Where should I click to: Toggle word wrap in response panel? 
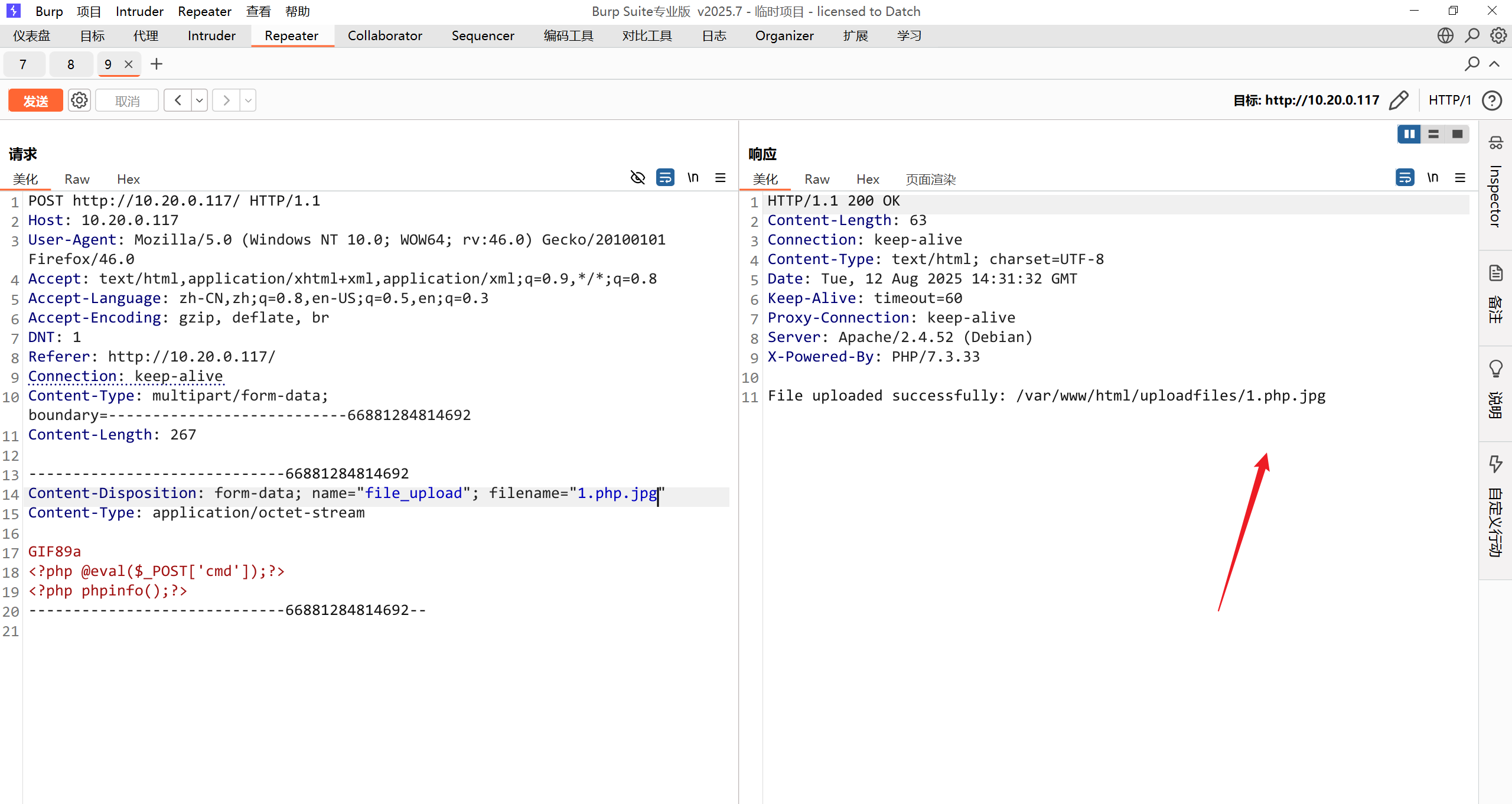click(x=1405, y=177)
